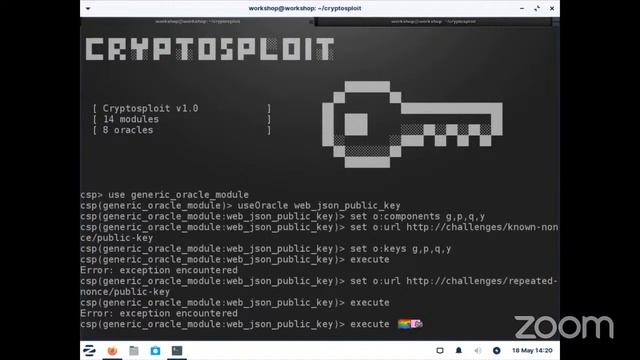This screenshot has width=640, height=360.
Task: Launch Firefox from the taskbar
Action: click(x=112, y=350)
